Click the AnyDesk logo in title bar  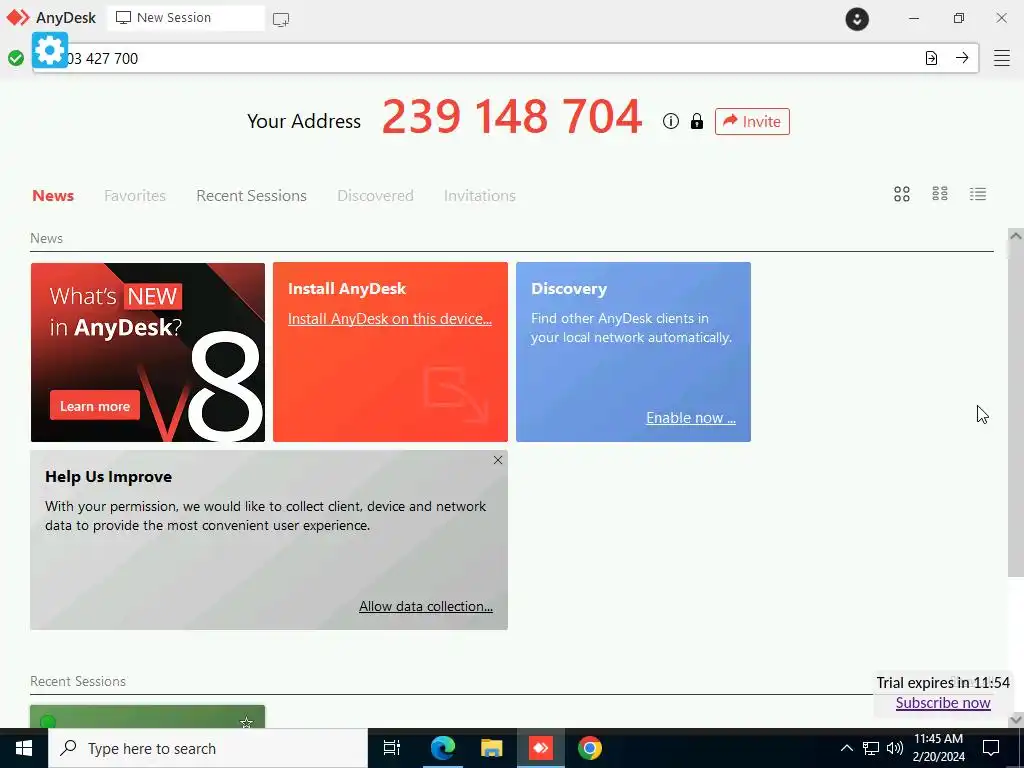click(18, 18)
